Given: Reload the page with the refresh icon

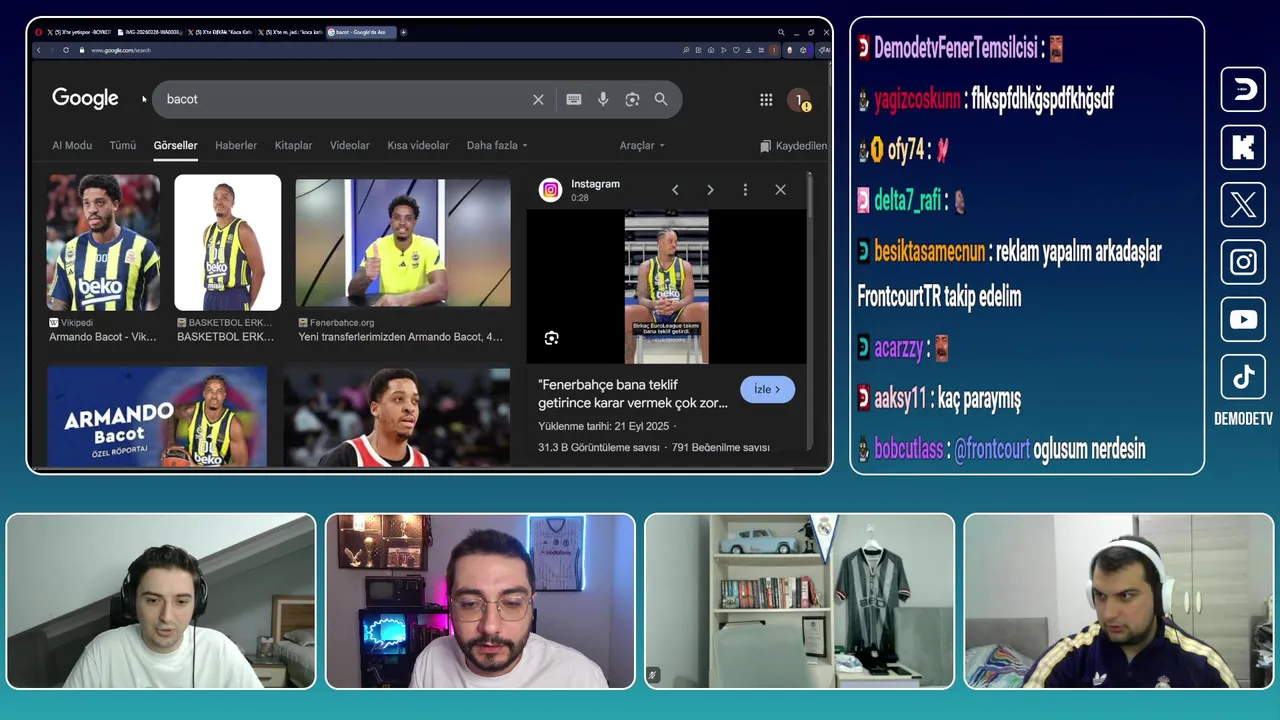Looking at the screenshot, I should 66,50.
